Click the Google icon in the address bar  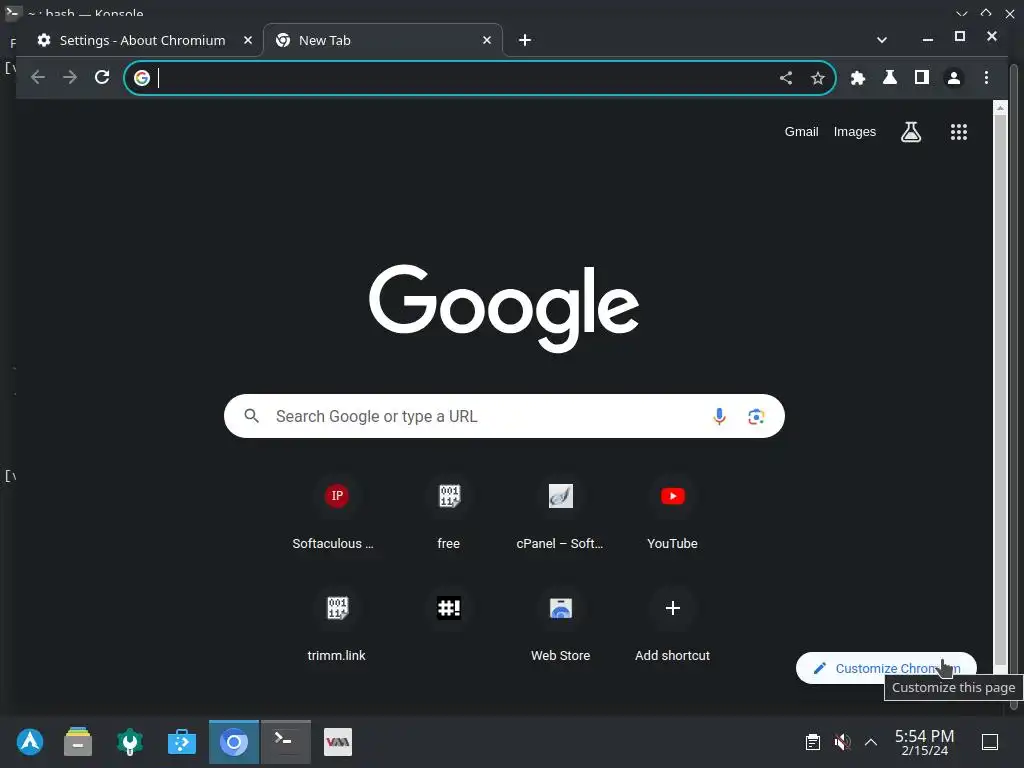click(x=142, y=78)
